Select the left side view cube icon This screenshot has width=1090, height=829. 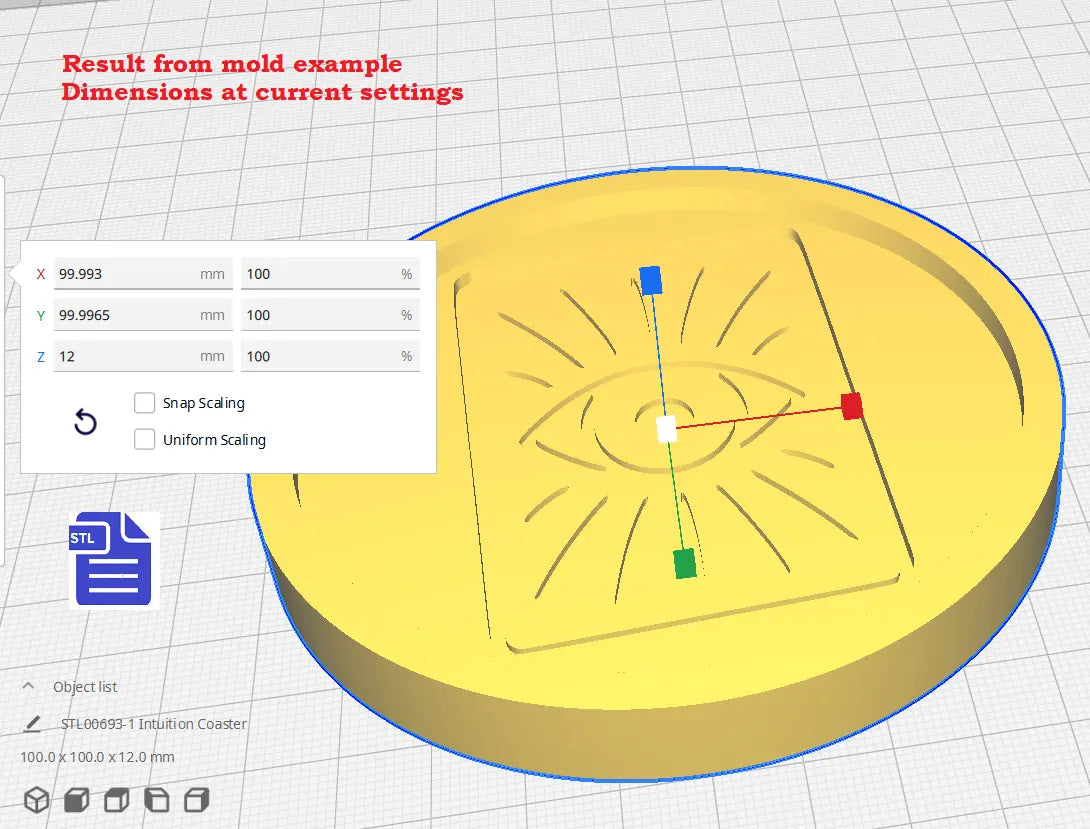(157, 800)
